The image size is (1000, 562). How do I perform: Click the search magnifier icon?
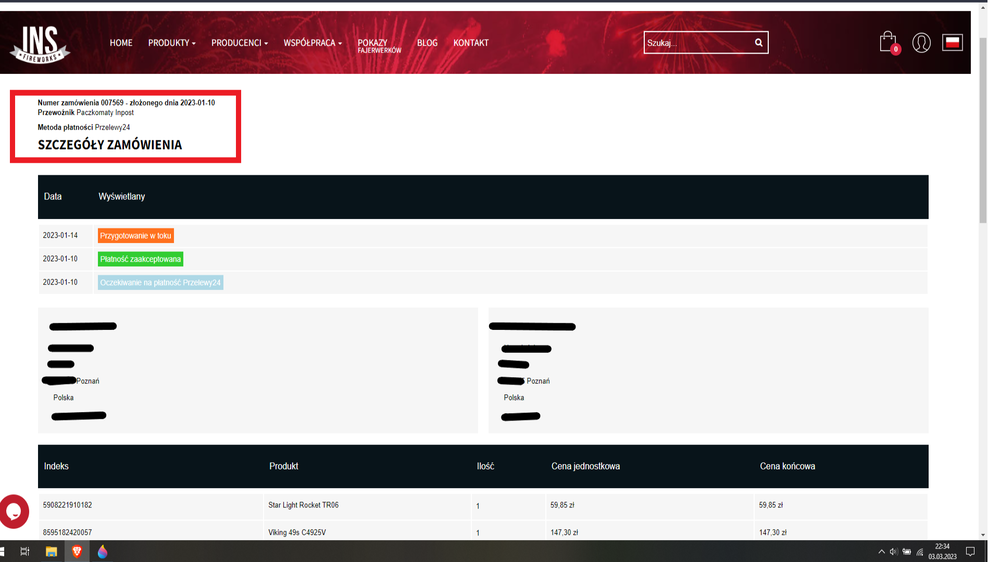(759, 43)
